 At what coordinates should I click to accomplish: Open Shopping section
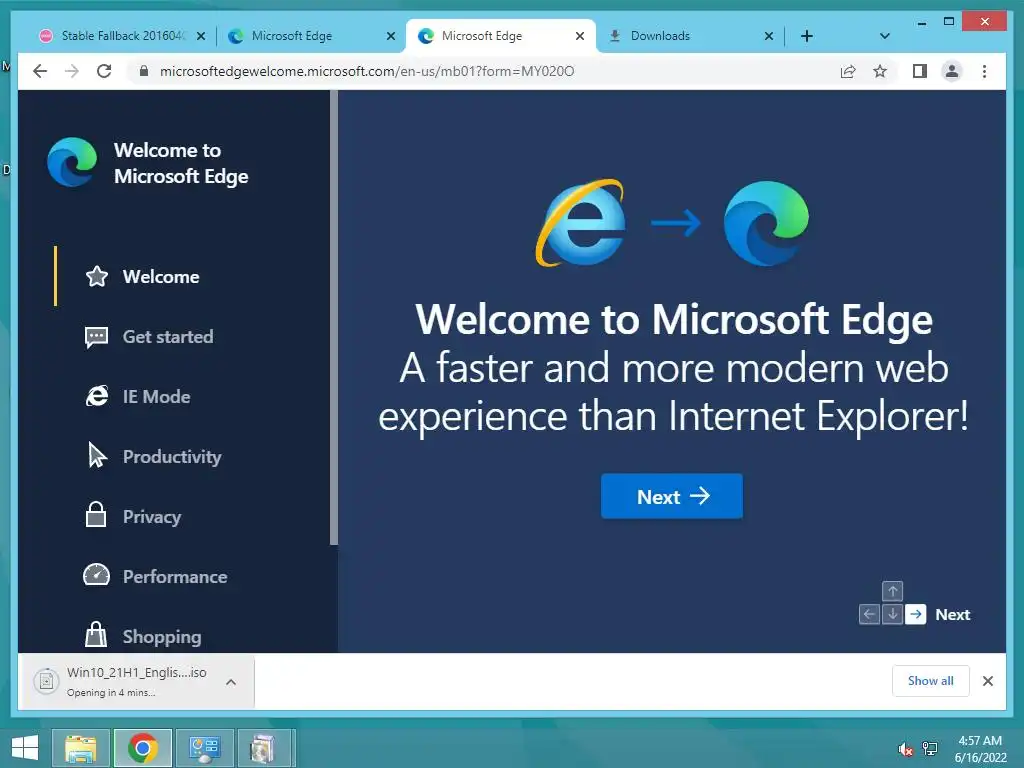(x=161, y=636)
